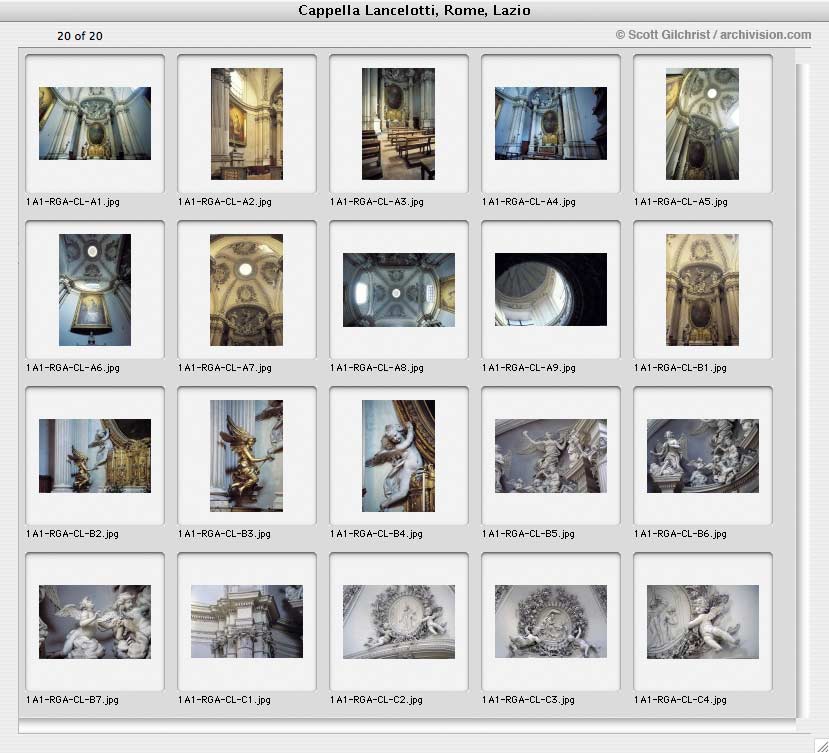
Task: Select file name label 1A1-RGA-CL-A3.jpg
Action: point(376,202)
